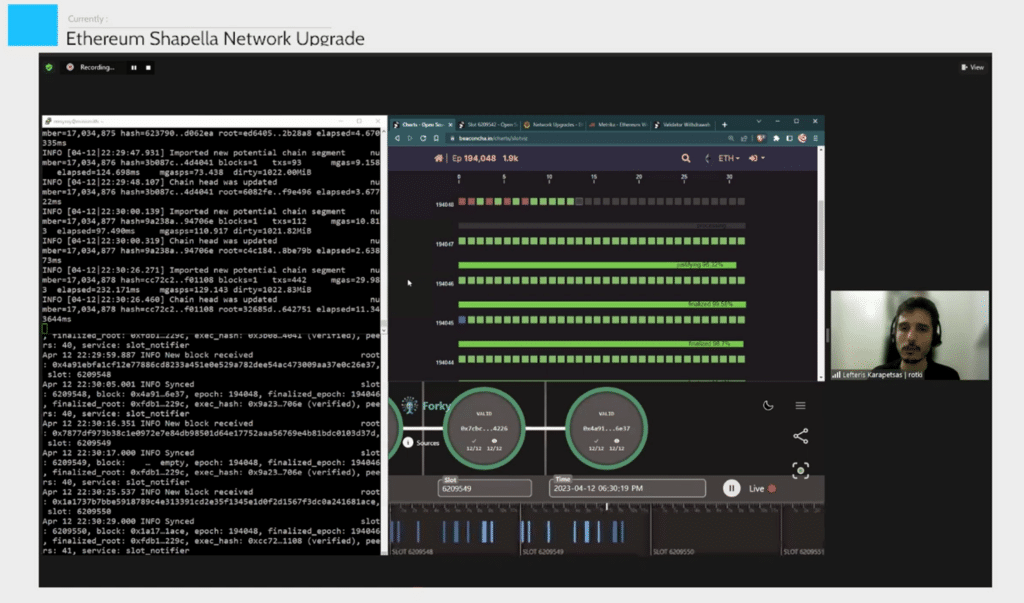Open the Metrika Ethereum browser tab
Viewport: 1024px width, 603px height.
(x=618, y=124)
